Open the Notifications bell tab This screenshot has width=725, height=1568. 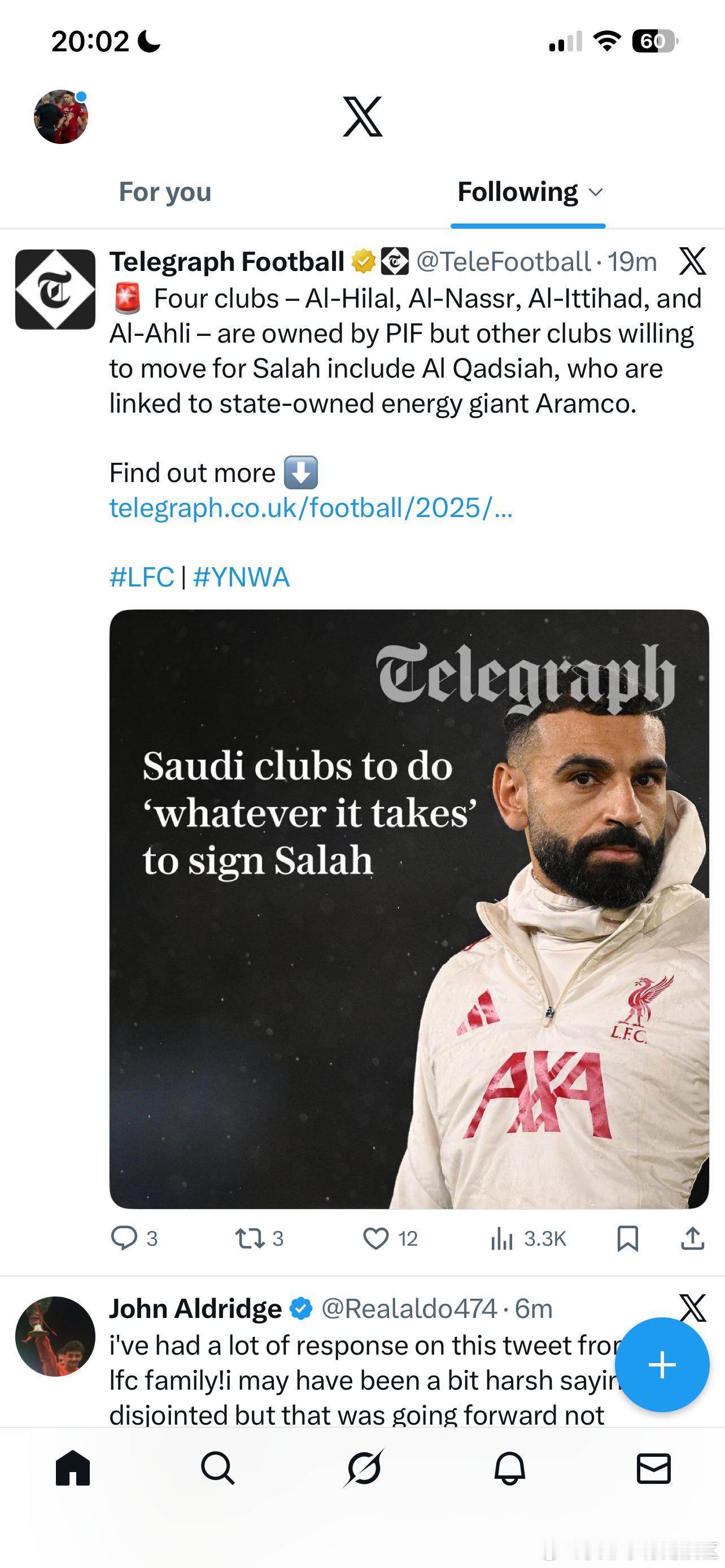click(509, 1468)
